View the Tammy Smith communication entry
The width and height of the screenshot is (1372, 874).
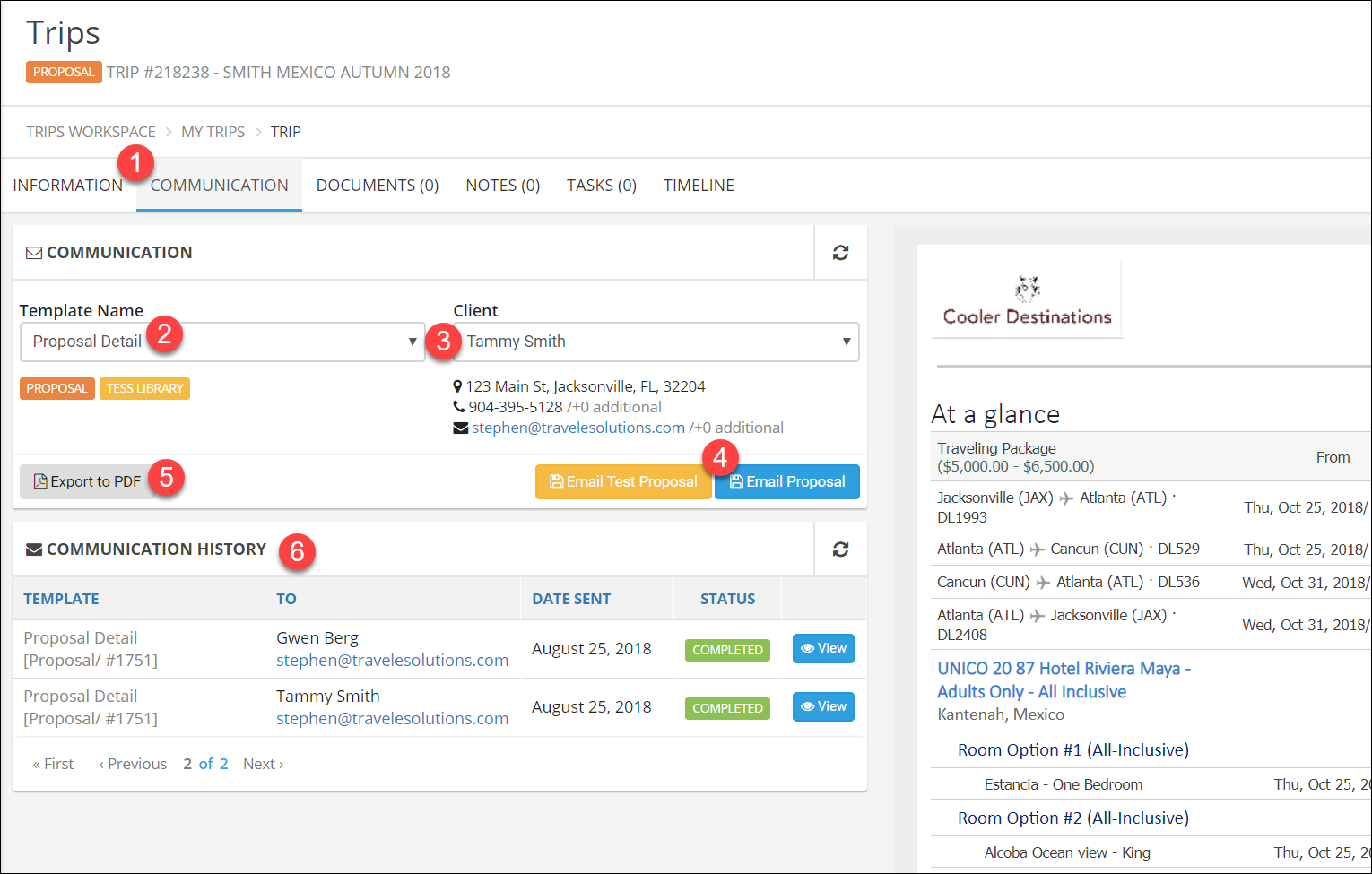pos(823,707)
